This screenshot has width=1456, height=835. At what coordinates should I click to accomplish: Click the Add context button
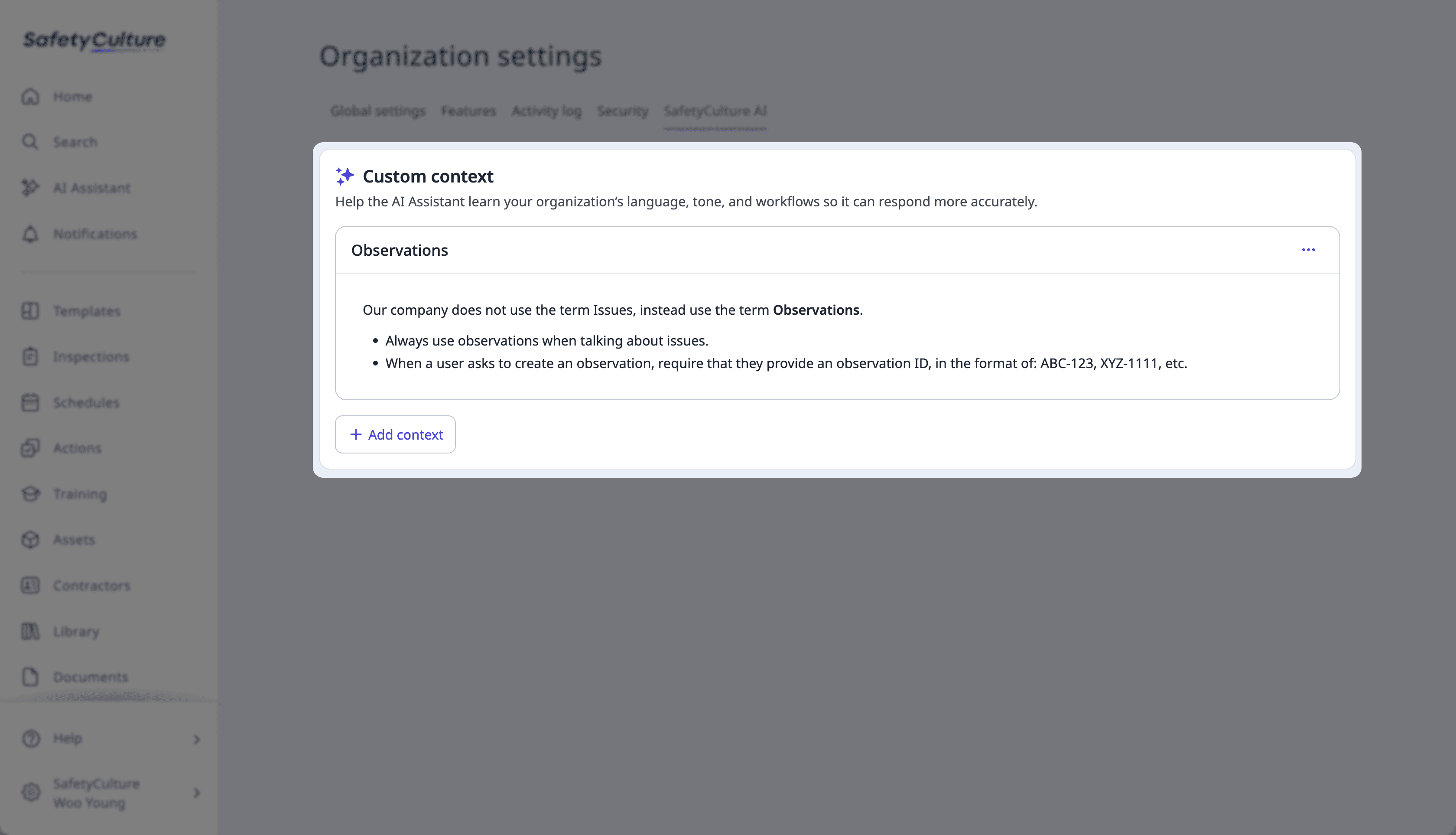coord(395,434)
